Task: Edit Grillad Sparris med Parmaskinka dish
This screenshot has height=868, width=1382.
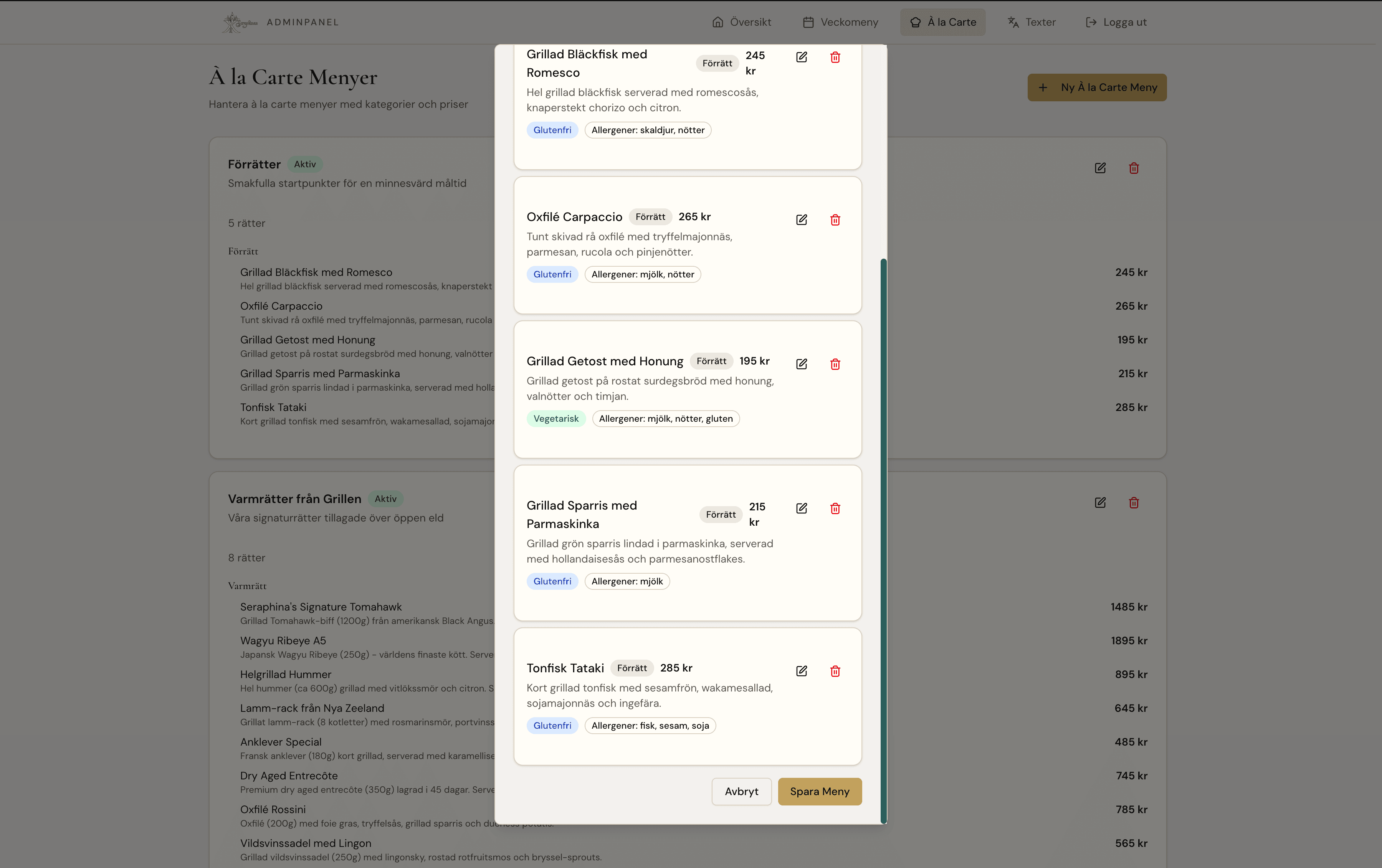Action: 801,508
